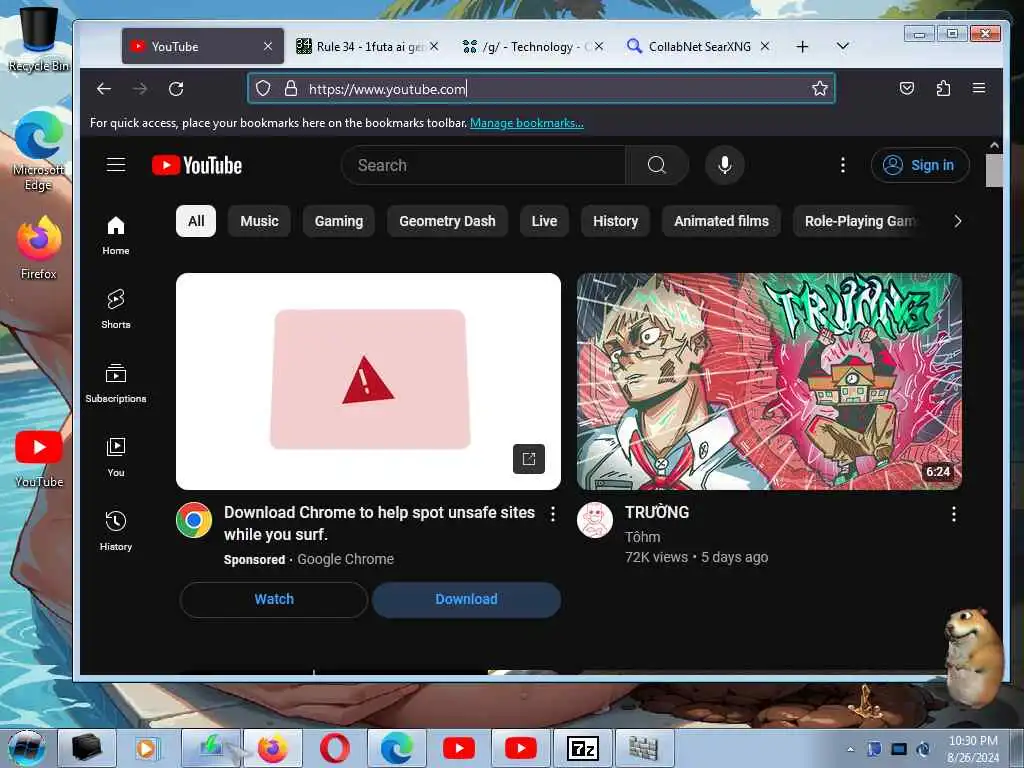
Task: Open the TRƯỜNG video title link
Action: 656,513
